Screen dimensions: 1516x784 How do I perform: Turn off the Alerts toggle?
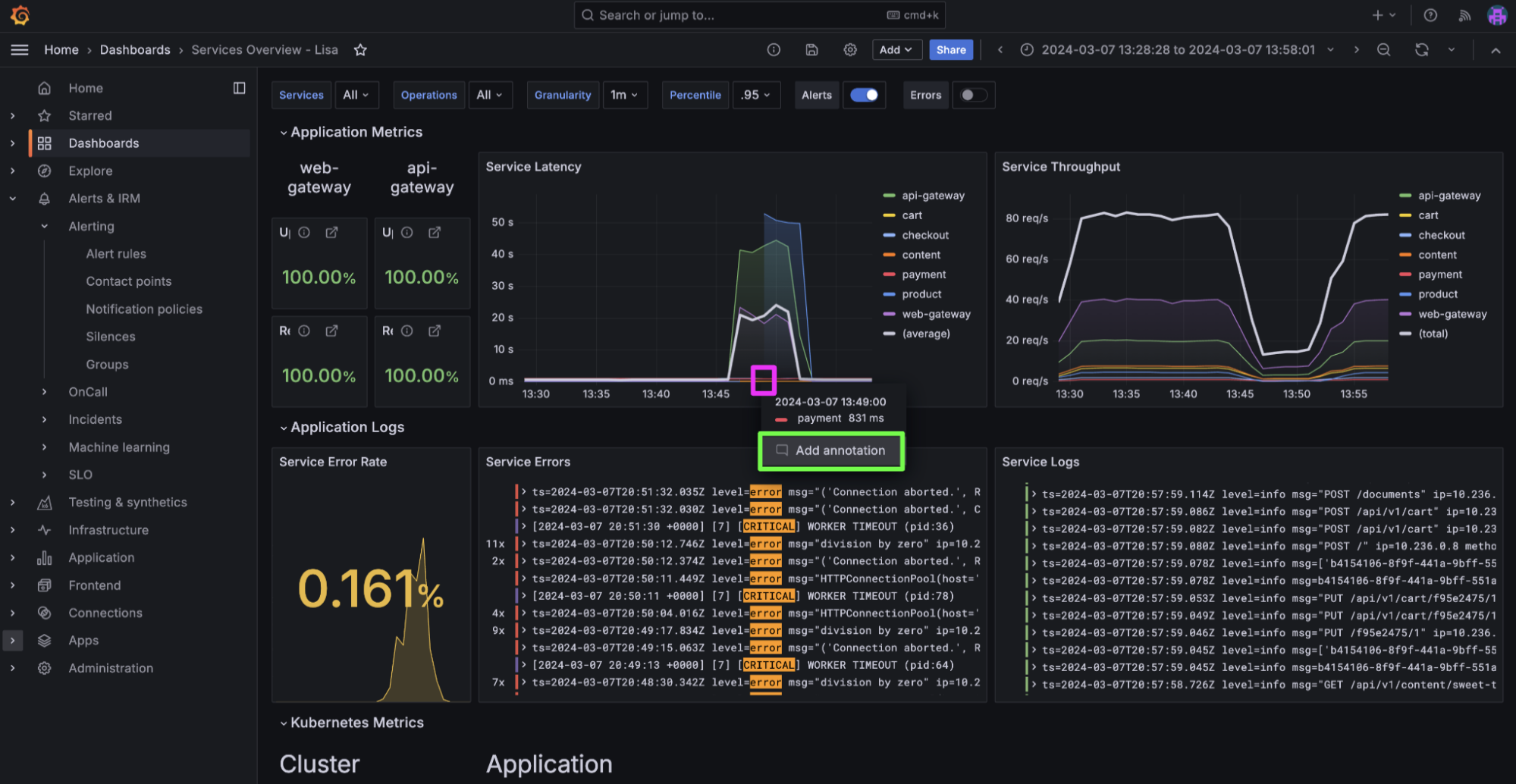pyautogui.click(x=864, y=95)
